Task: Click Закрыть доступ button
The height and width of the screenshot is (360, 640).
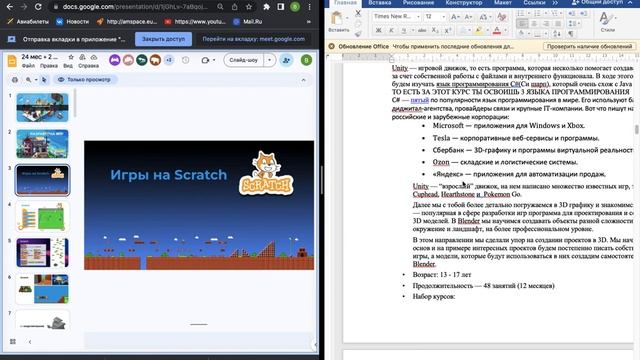Action: pyautogui.click(x=163, y=39)
